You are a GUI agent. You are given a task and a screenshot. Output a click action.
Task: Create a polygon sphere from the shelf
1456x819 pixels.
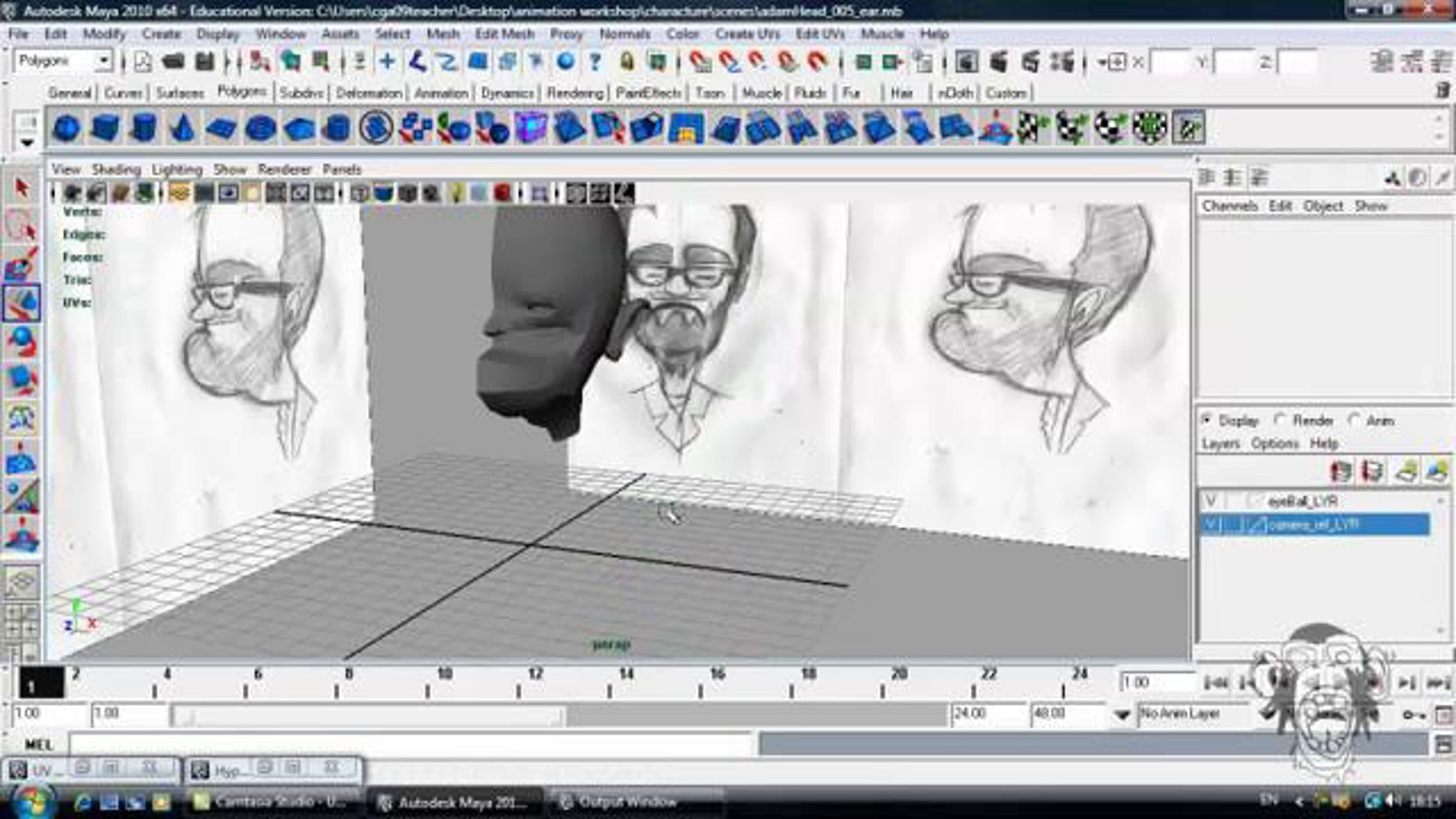tap(67, 128)
